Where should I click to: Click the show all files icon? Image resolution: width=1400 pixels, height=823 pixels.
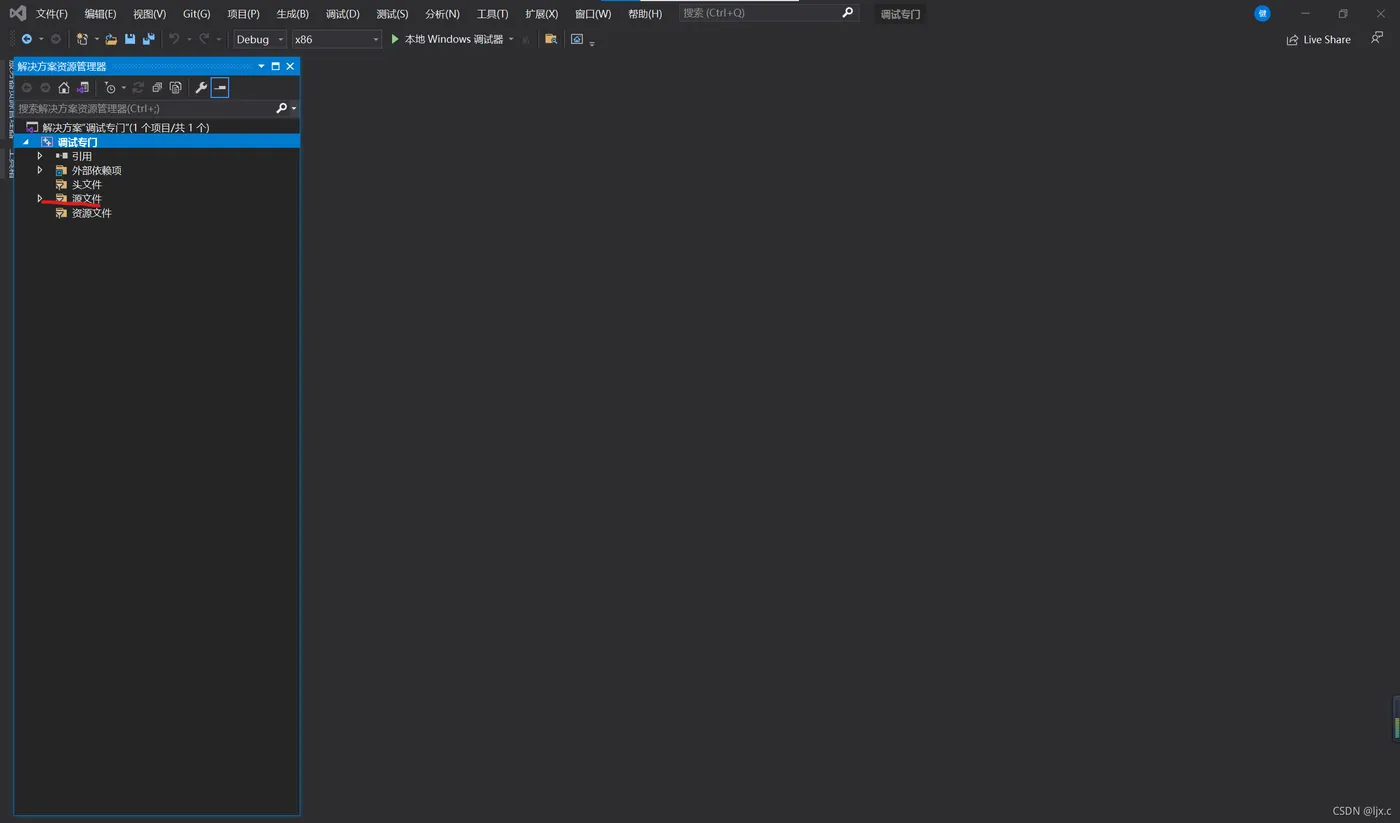[x=176, y=88]
